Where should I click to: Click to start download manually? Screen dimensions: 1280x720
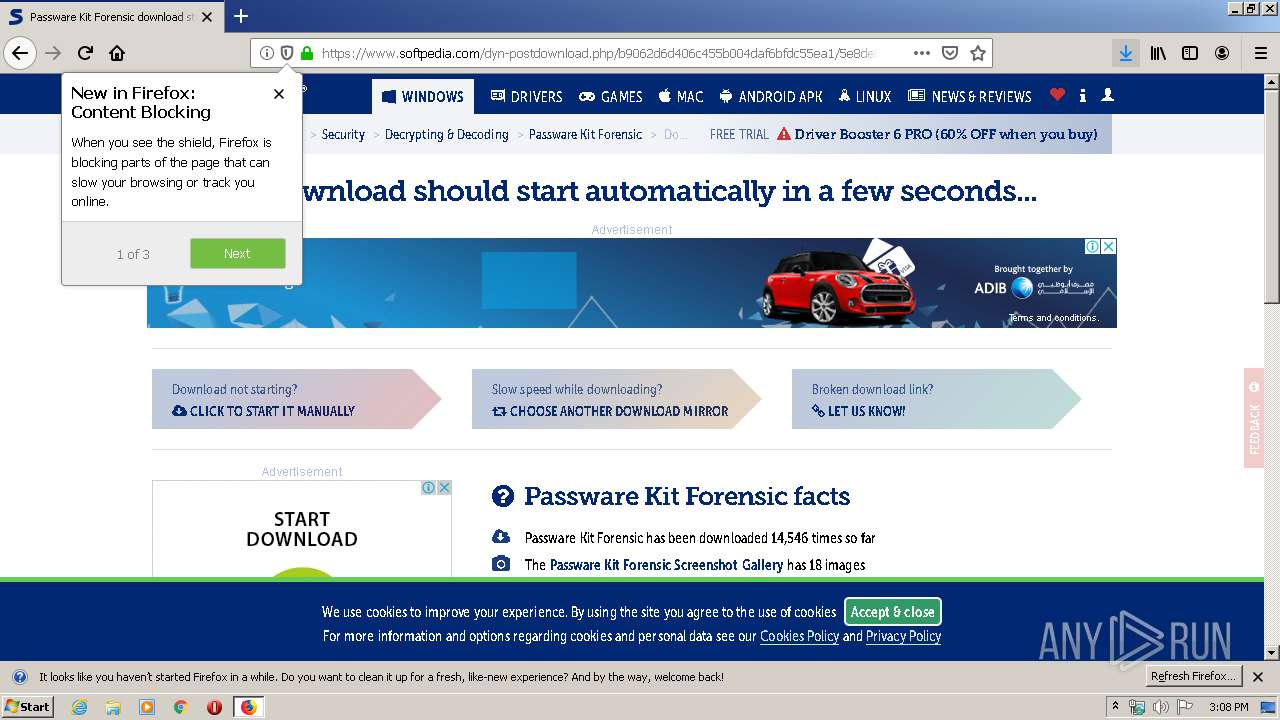pos(263,411)
